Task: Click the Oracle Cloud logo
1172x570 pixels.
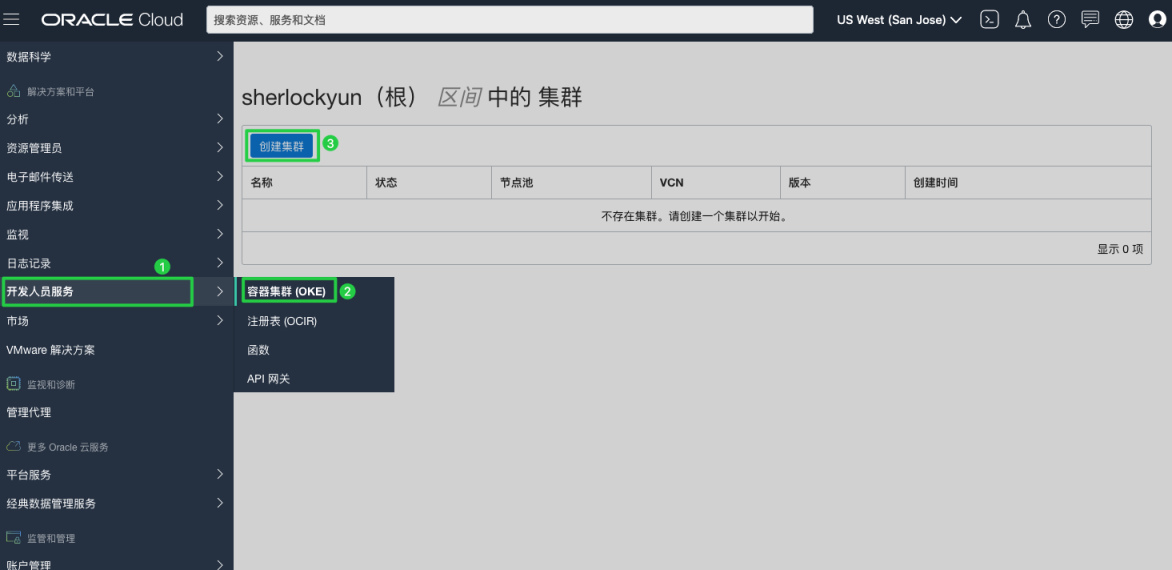Action: [x=112, y=20]
